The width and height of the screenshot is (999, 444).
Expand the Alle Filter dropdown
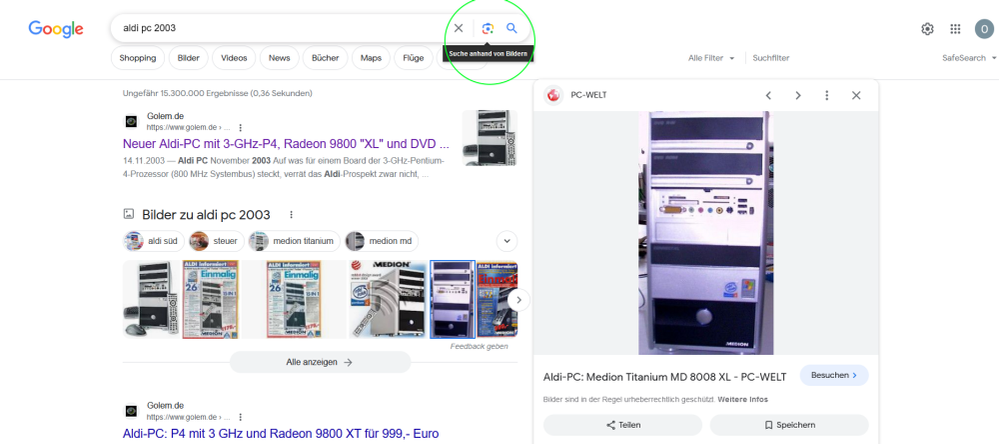(x=711, y=58)
